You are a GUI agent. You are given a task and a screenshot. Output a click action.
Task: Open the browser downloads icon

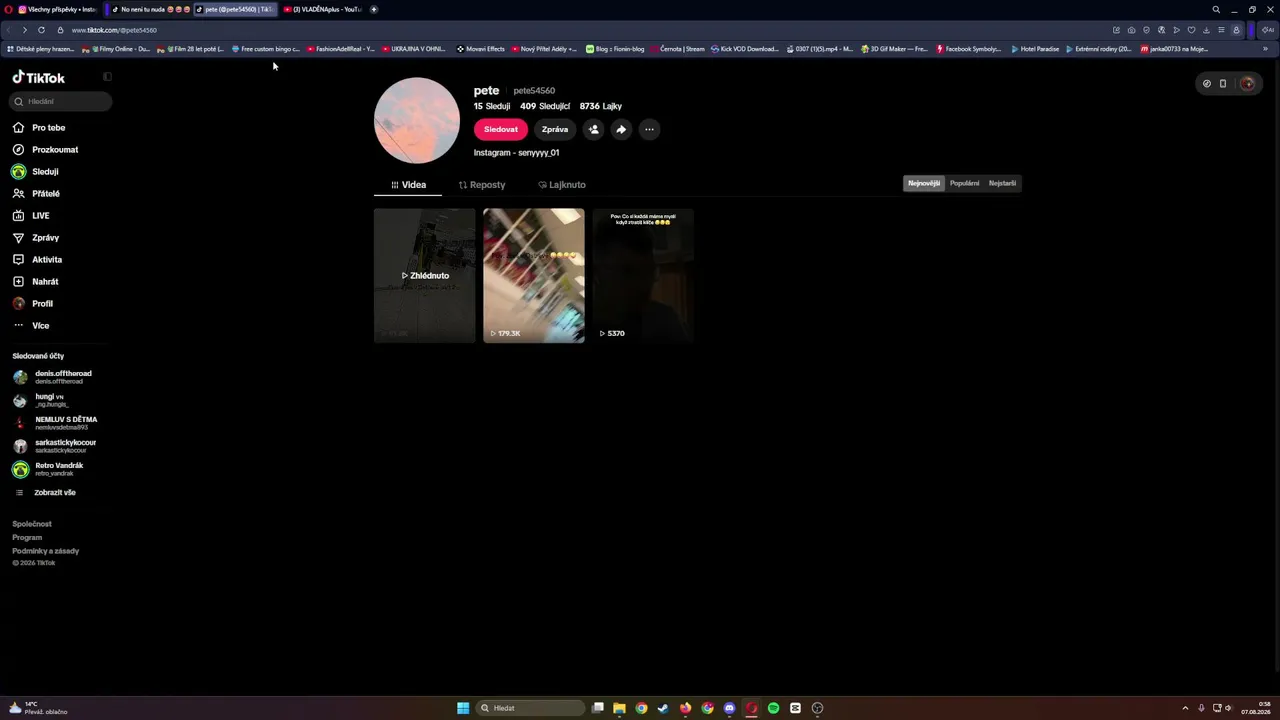click(x=1206, y=30)
